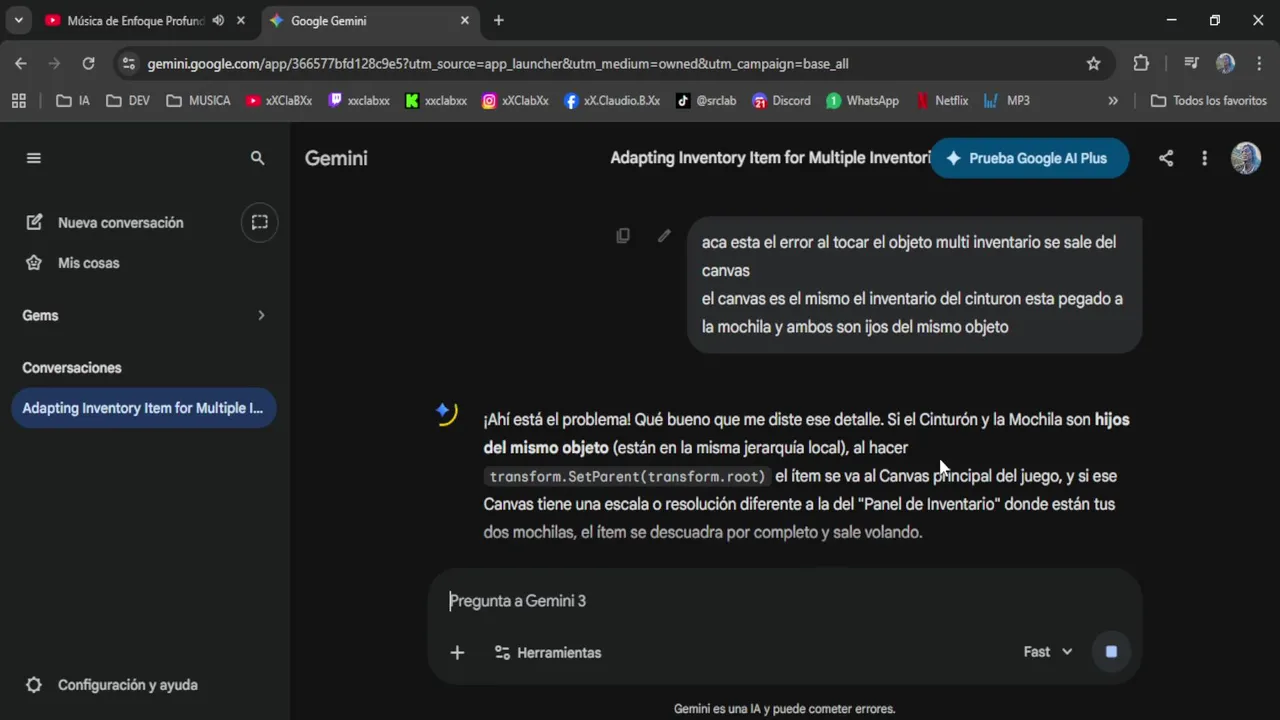Mute the audio on the music tab
The image size is (1280, 720).
click(218, 20)
